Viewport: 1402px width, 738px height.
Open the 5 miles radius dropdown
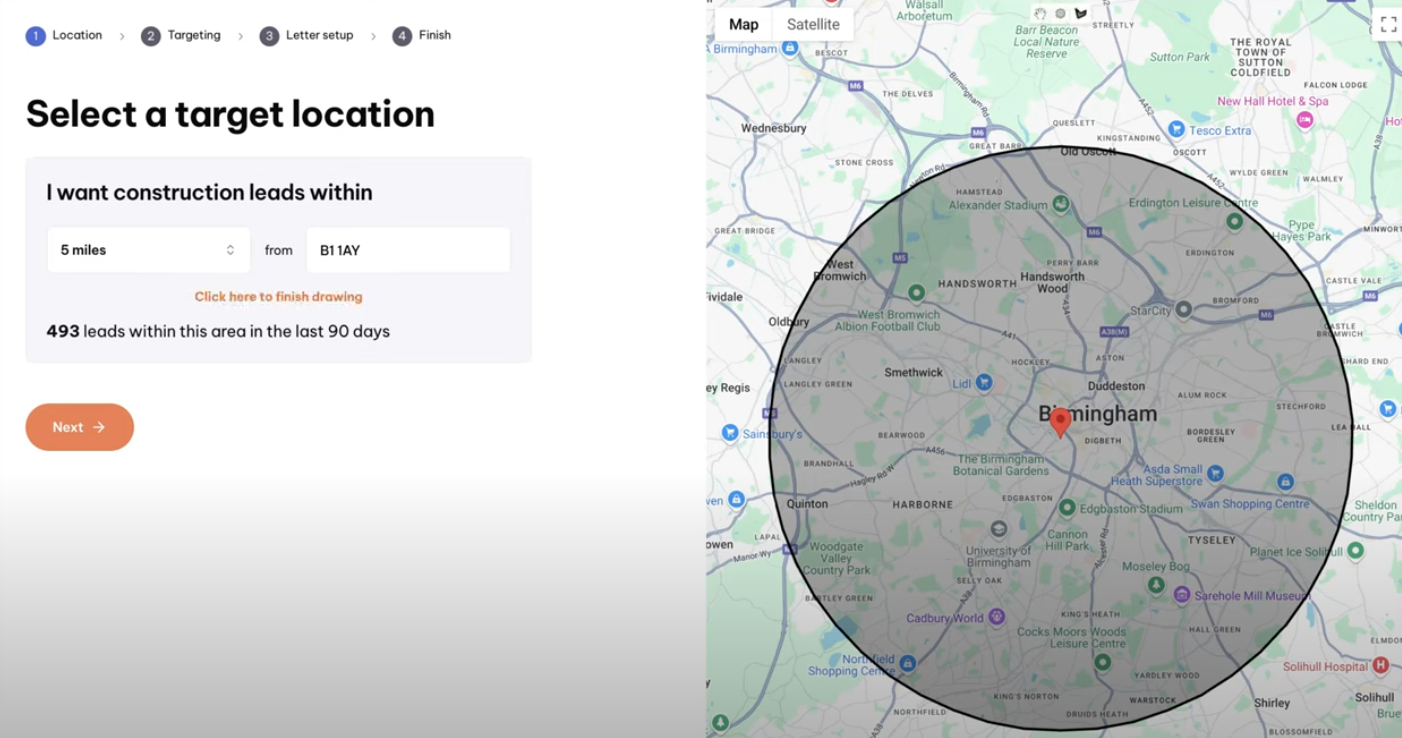pos(148,250)
